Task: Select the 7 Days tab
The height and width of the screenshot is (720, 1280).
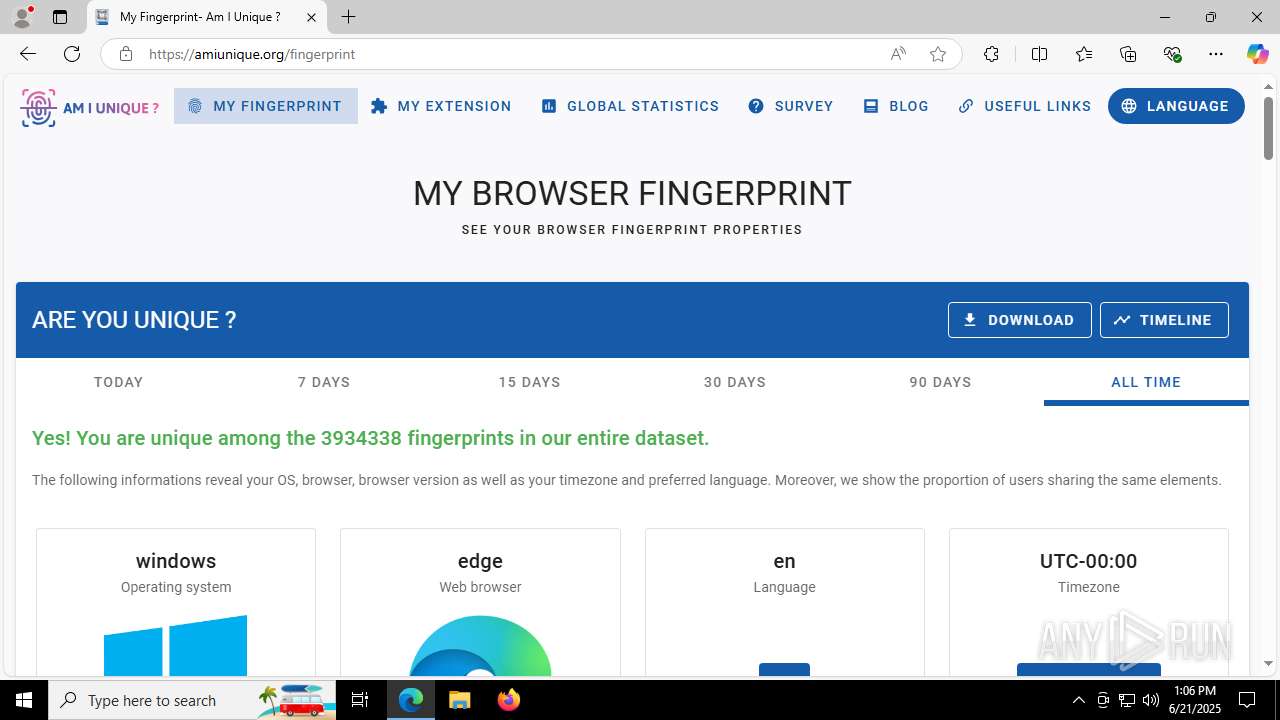Action: [x=324, y=382]
